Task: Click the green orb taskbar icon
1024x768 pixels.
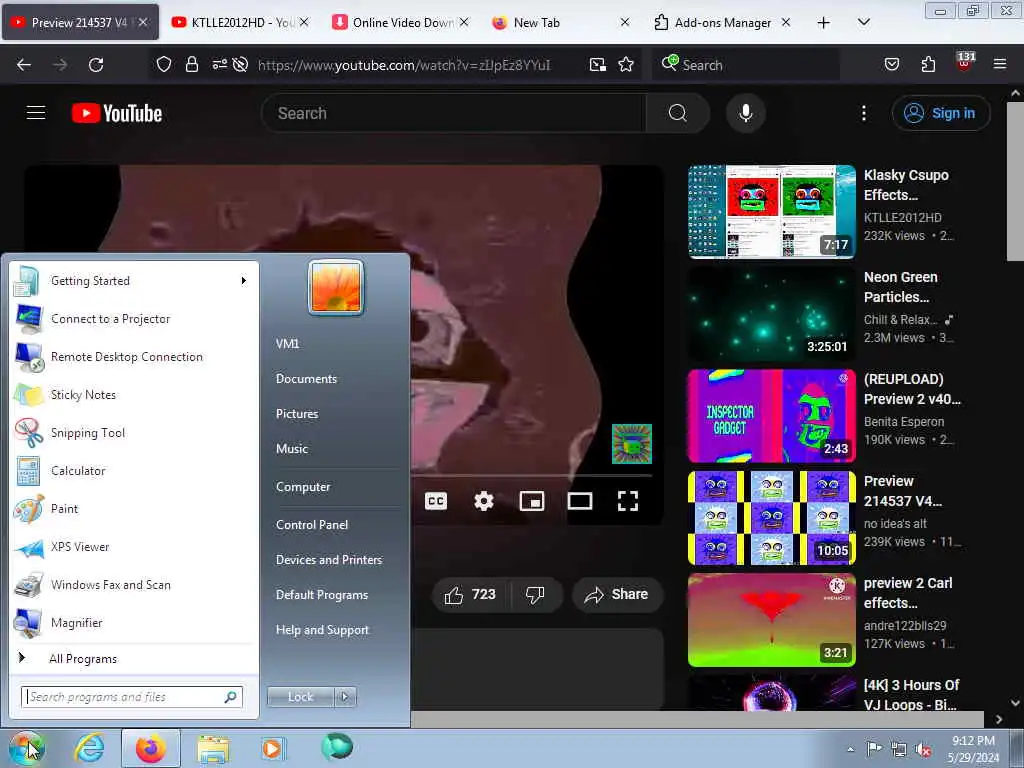Action: [x=337, y=747]
